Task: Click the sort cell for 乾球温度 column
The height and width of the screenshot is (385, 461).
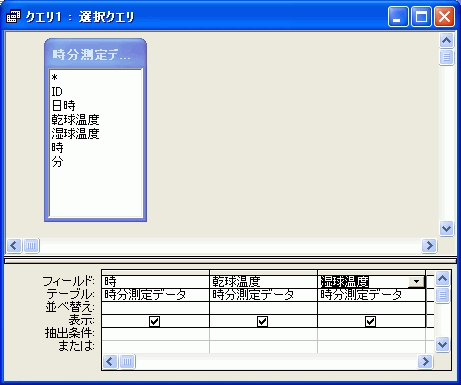Action: pyautogui.click(x=263, y=308)
